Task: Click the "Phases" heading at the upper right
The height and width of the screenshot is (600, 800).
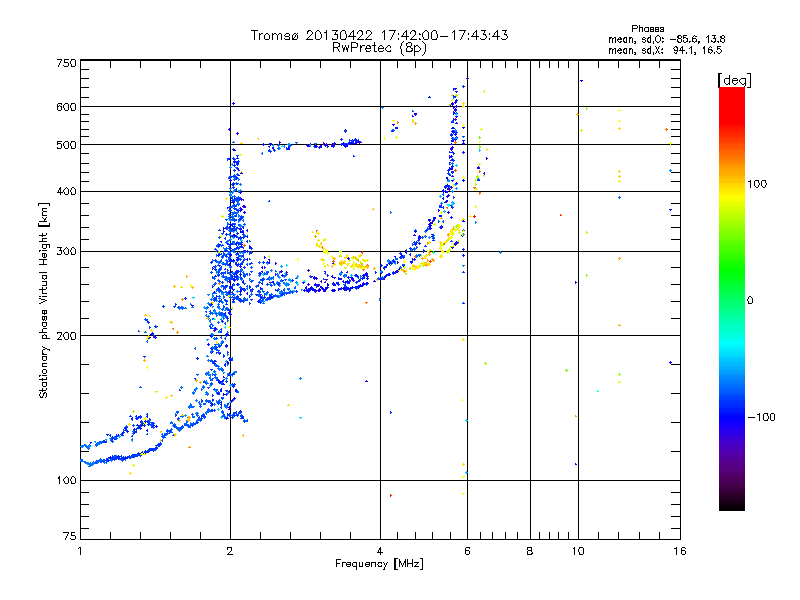Action: tap(647, 29)
